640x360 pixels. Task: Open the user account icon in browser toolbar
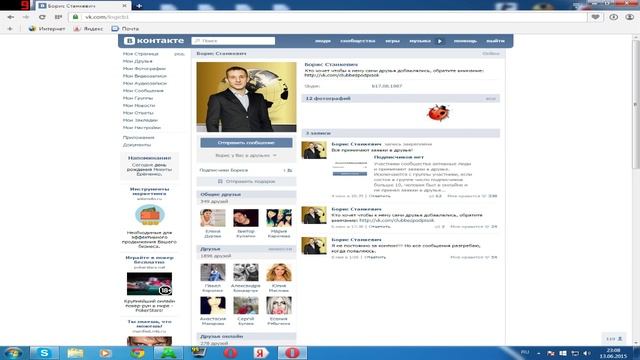tap(630, 17)
